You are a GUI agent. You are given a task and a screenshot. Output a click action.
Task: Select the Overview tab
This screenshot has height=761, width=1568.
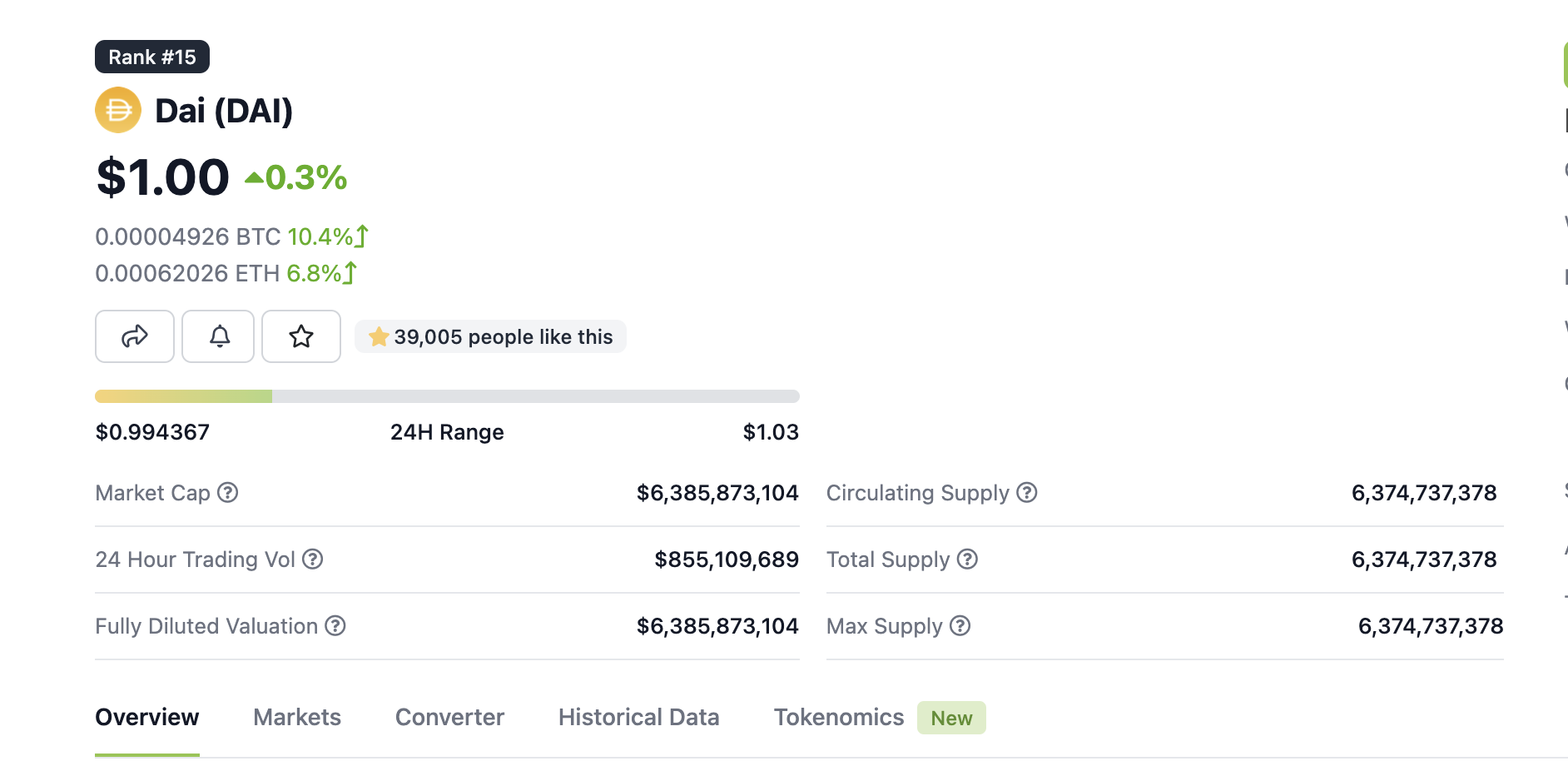(x=147, y=718)
